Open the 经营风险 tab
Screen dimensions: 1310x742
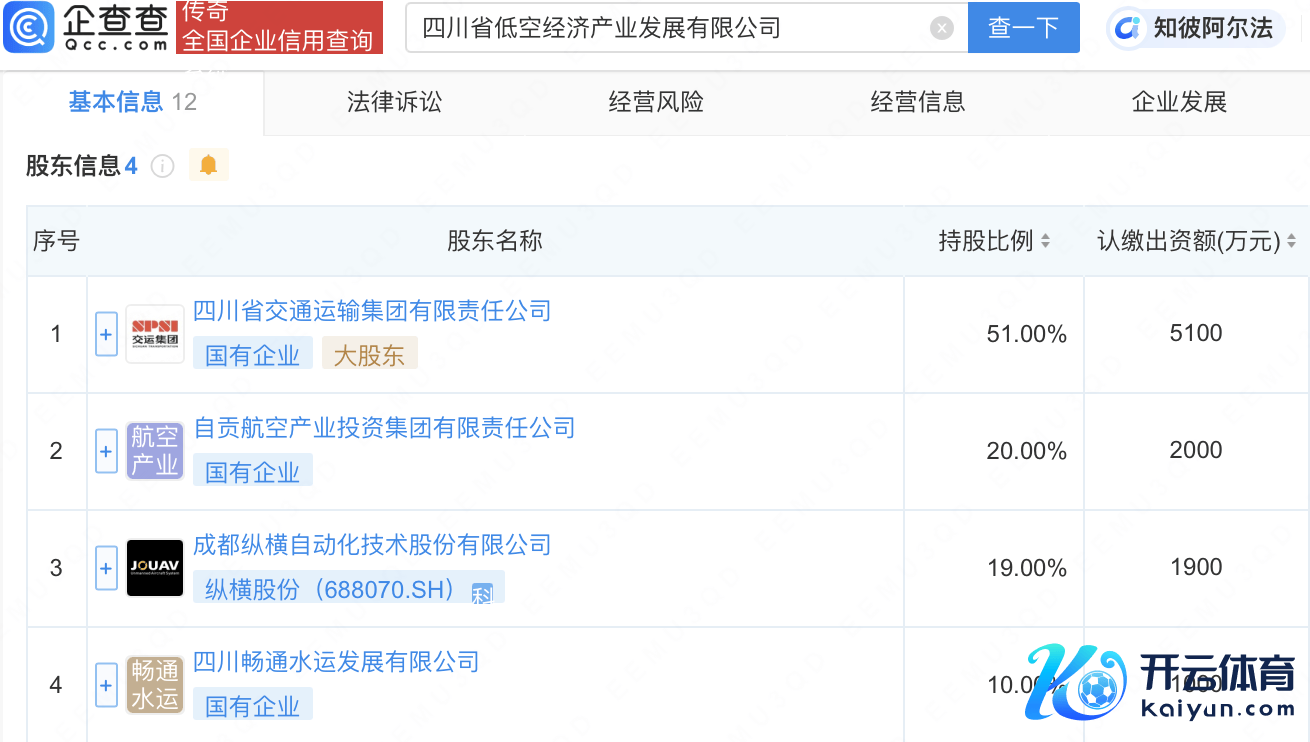tap(656, 102)
